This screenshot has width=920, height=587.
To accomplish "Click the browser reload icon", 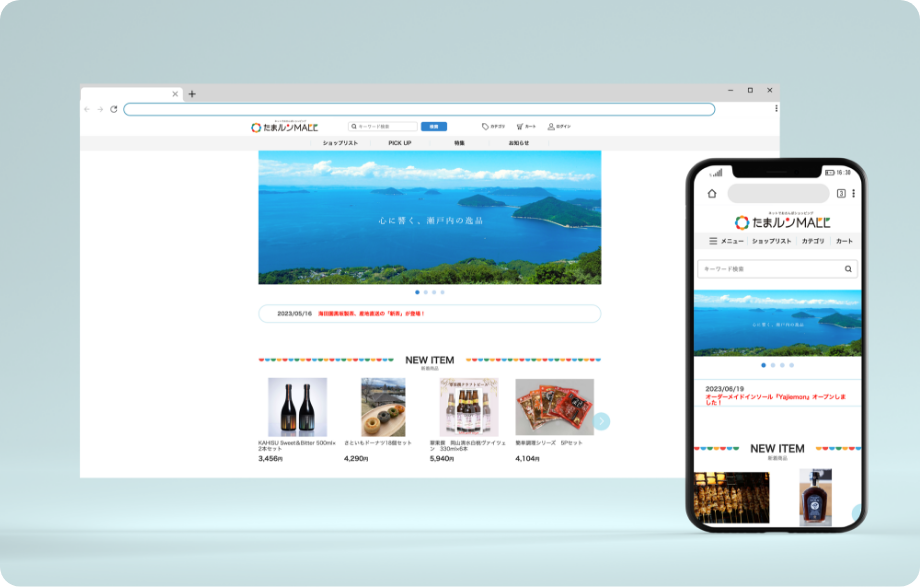I will [114, 109].
